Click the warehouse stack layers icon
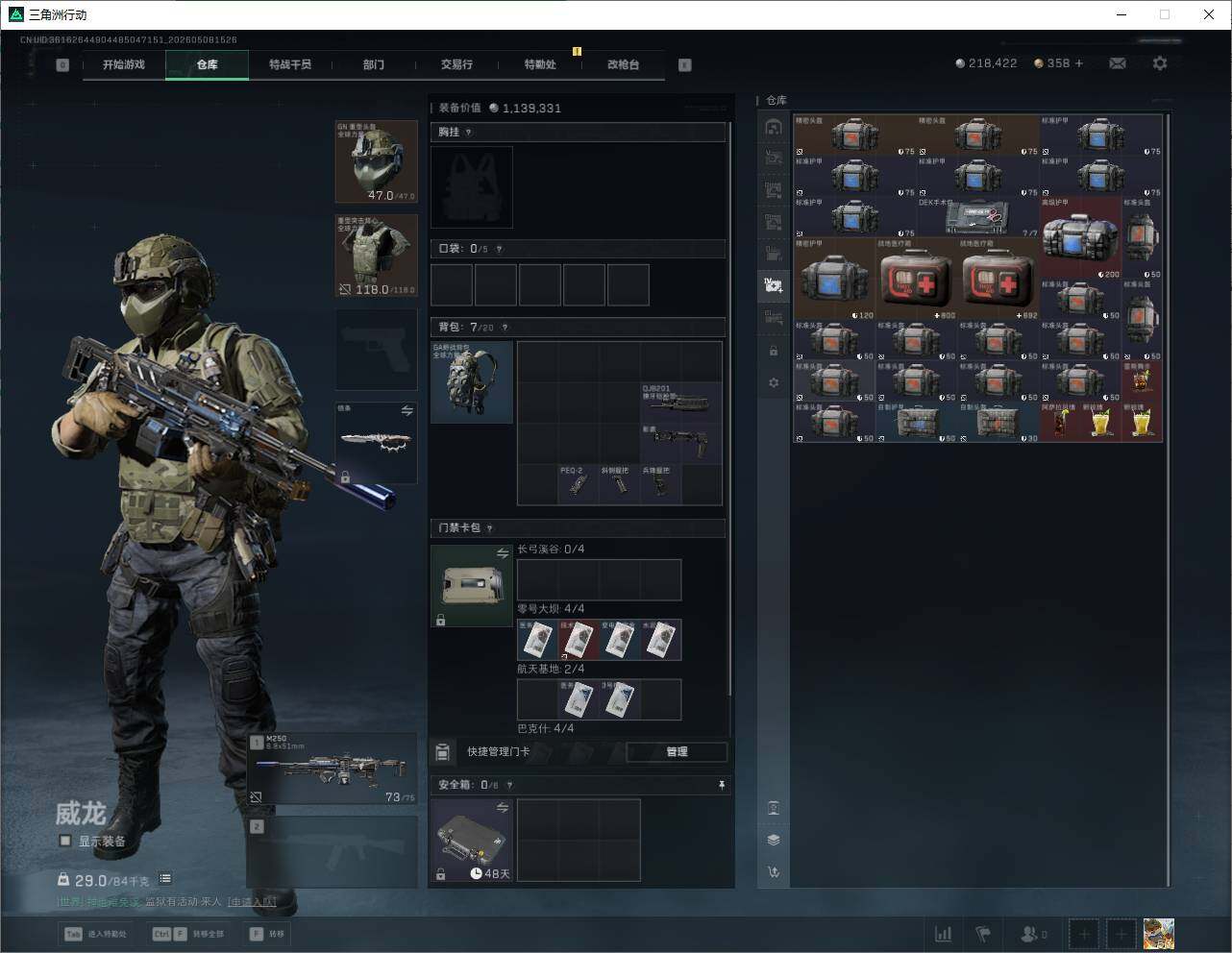Screen dimensions: 1232x953 pos(774,840)
